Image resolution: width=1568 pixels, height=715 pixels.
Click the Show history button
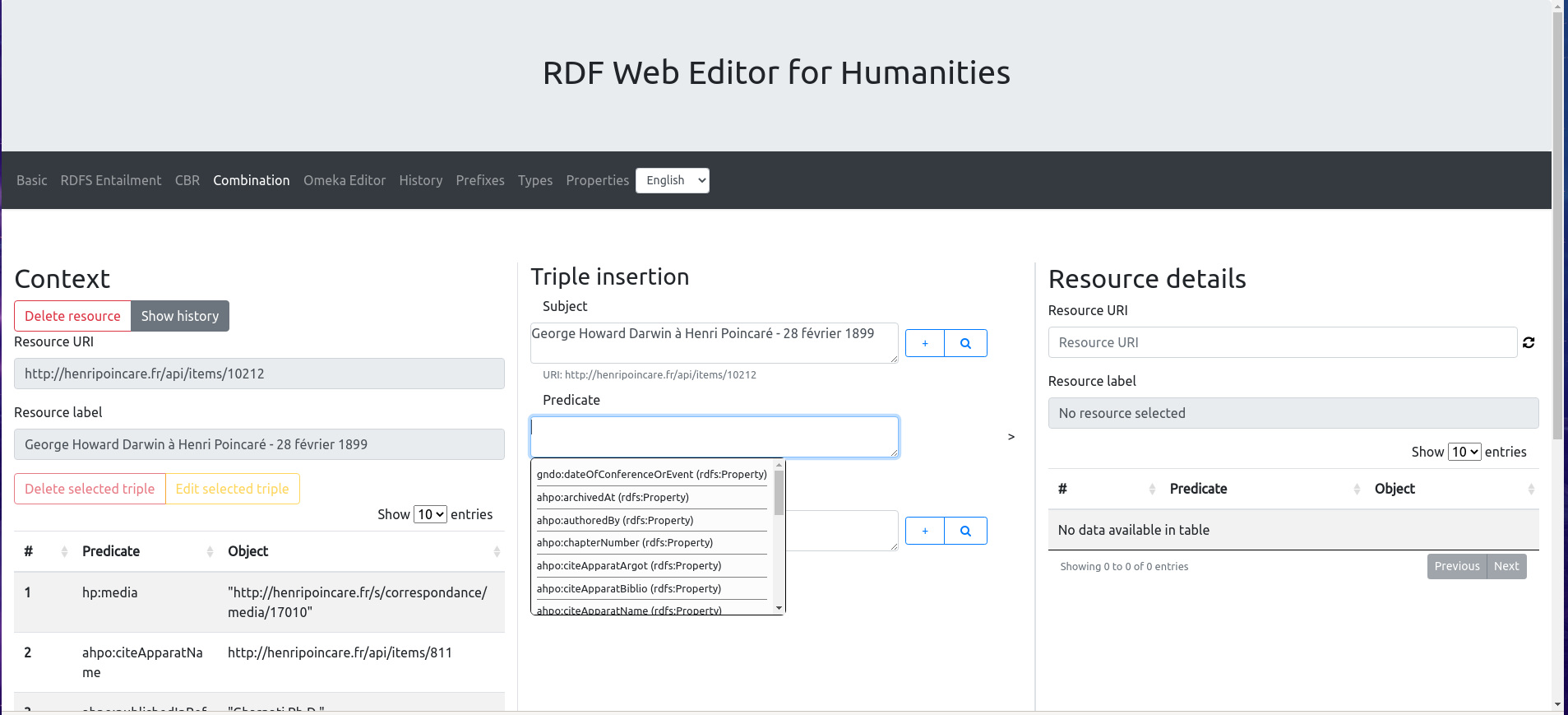click(x=180, y=316)
